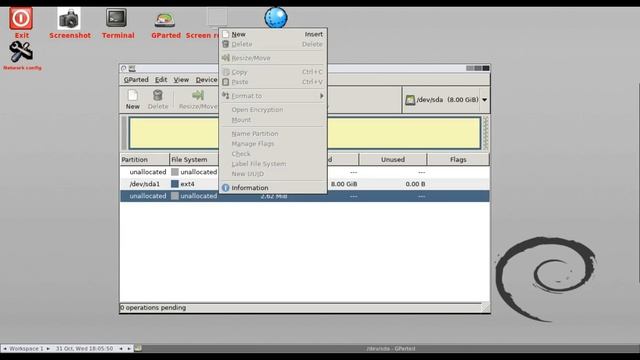The height and width of the screenshot is (360, 640).
Task: Click the Delete toolbar trash icon
Action: pyautogui.click(x=158, y=100)
